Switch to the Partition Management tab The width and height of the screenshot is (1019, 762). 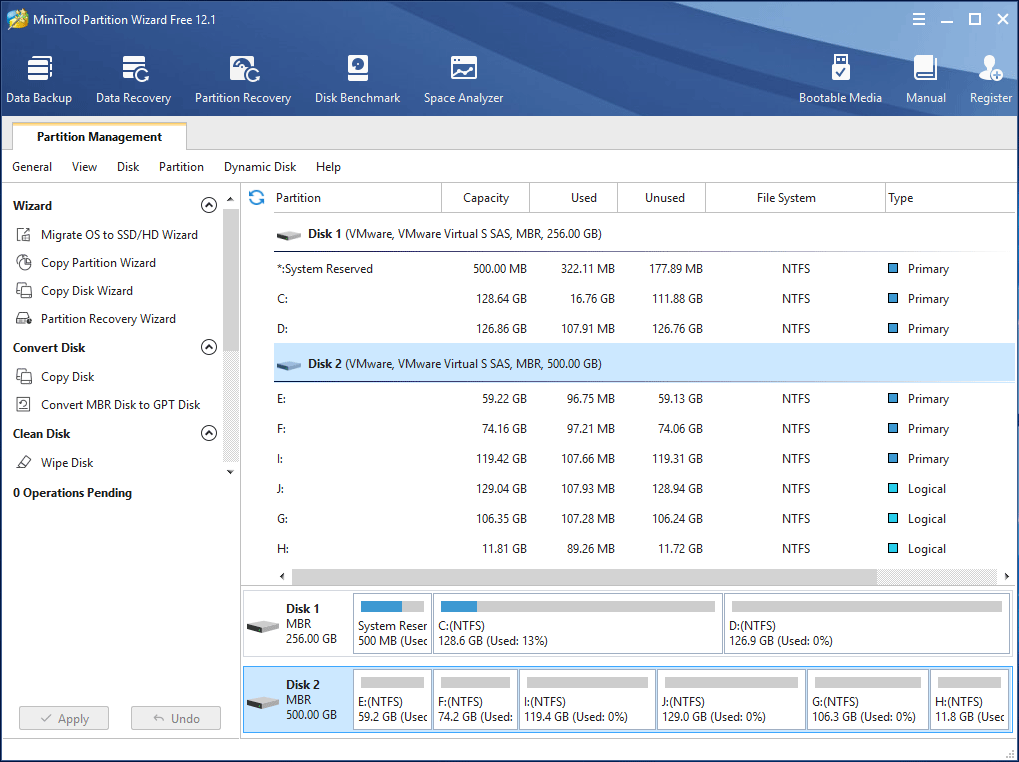[x=97, y=136]
